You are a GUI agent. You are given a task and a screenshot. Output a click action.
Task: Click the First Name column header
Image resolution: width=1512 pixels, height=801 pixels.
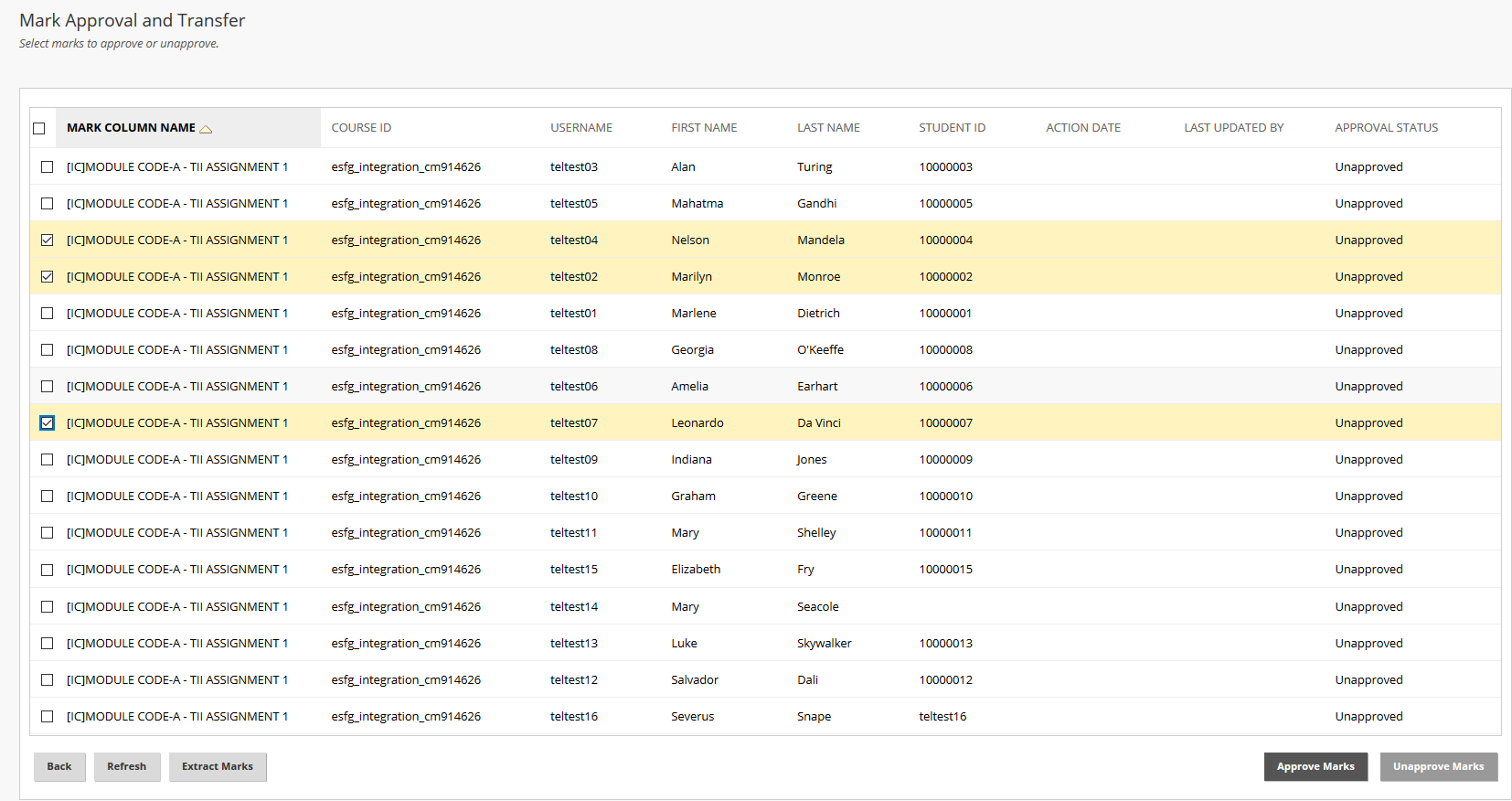click(x=704, y=128)
